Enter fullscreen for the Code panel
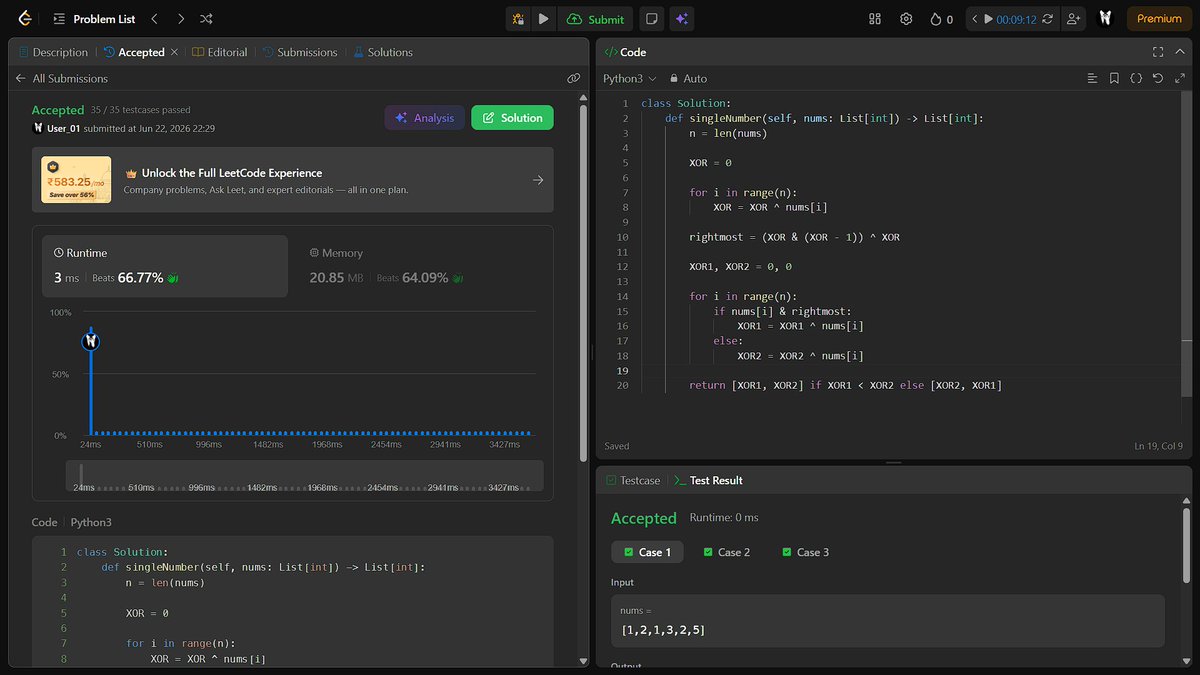Screen dimensions: 1200x675 pos(1157,52)
